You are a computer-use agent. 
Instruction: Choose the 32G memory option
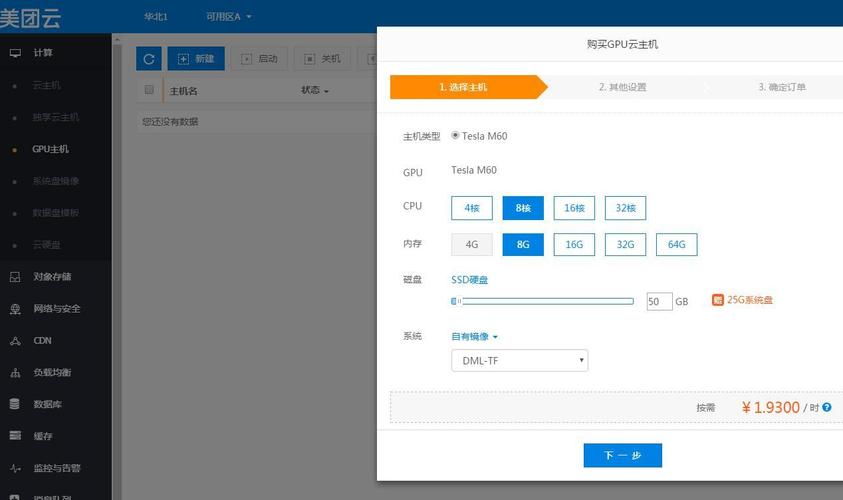[x=625, y=245]
